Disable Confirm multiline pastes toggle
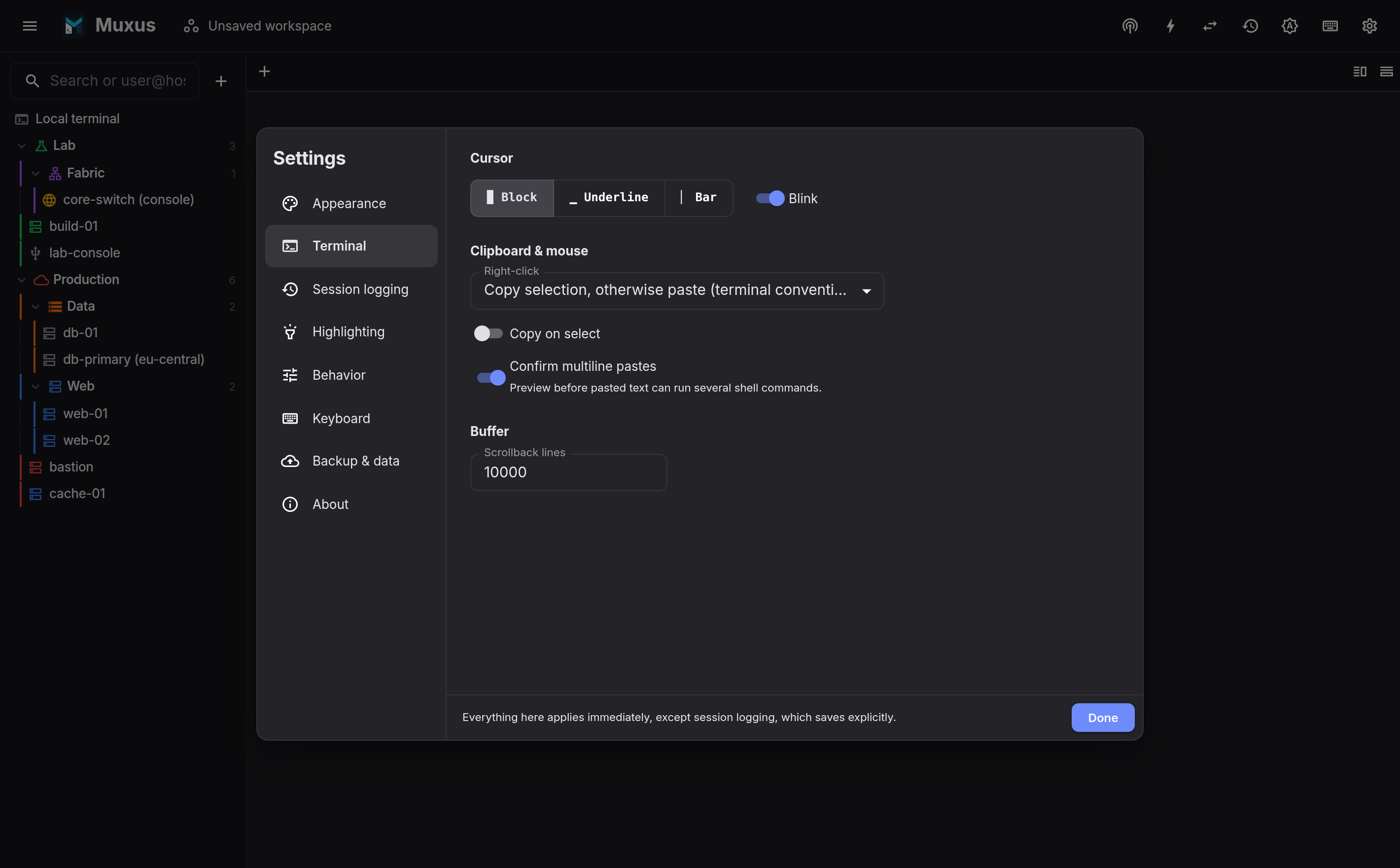The image size is (1400, 868). [491, 378]
